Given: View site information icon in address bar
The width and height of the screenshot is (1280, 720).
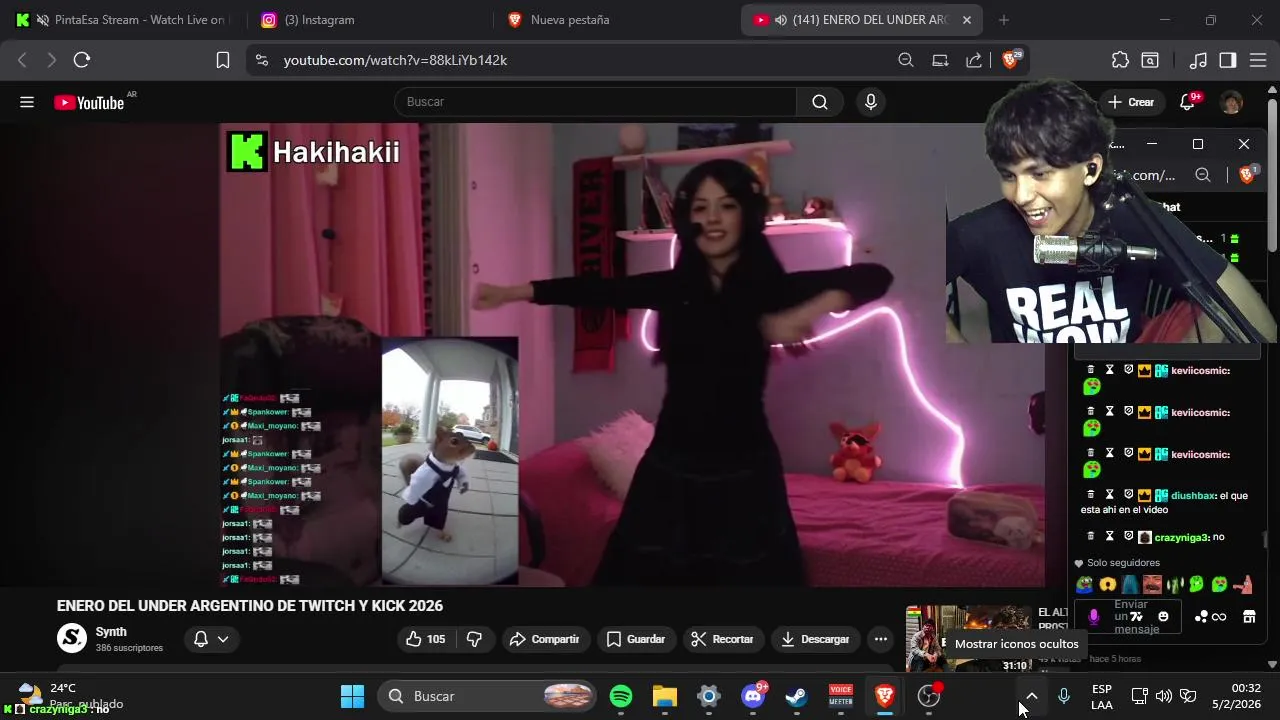Looking at the screenshot, I should pyautogui.click(x=262, y=60).
